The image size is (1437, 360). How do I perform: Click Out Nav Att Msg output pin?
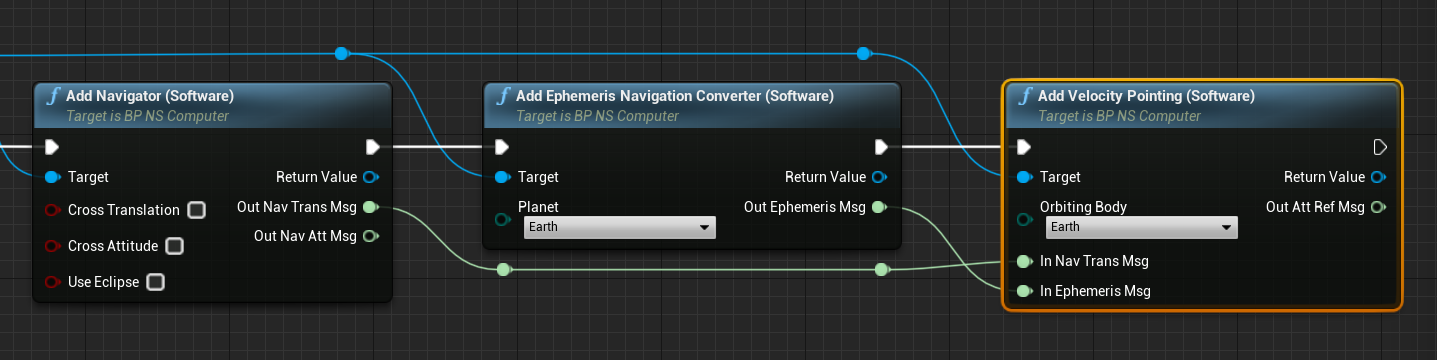[x=370, y=236]
